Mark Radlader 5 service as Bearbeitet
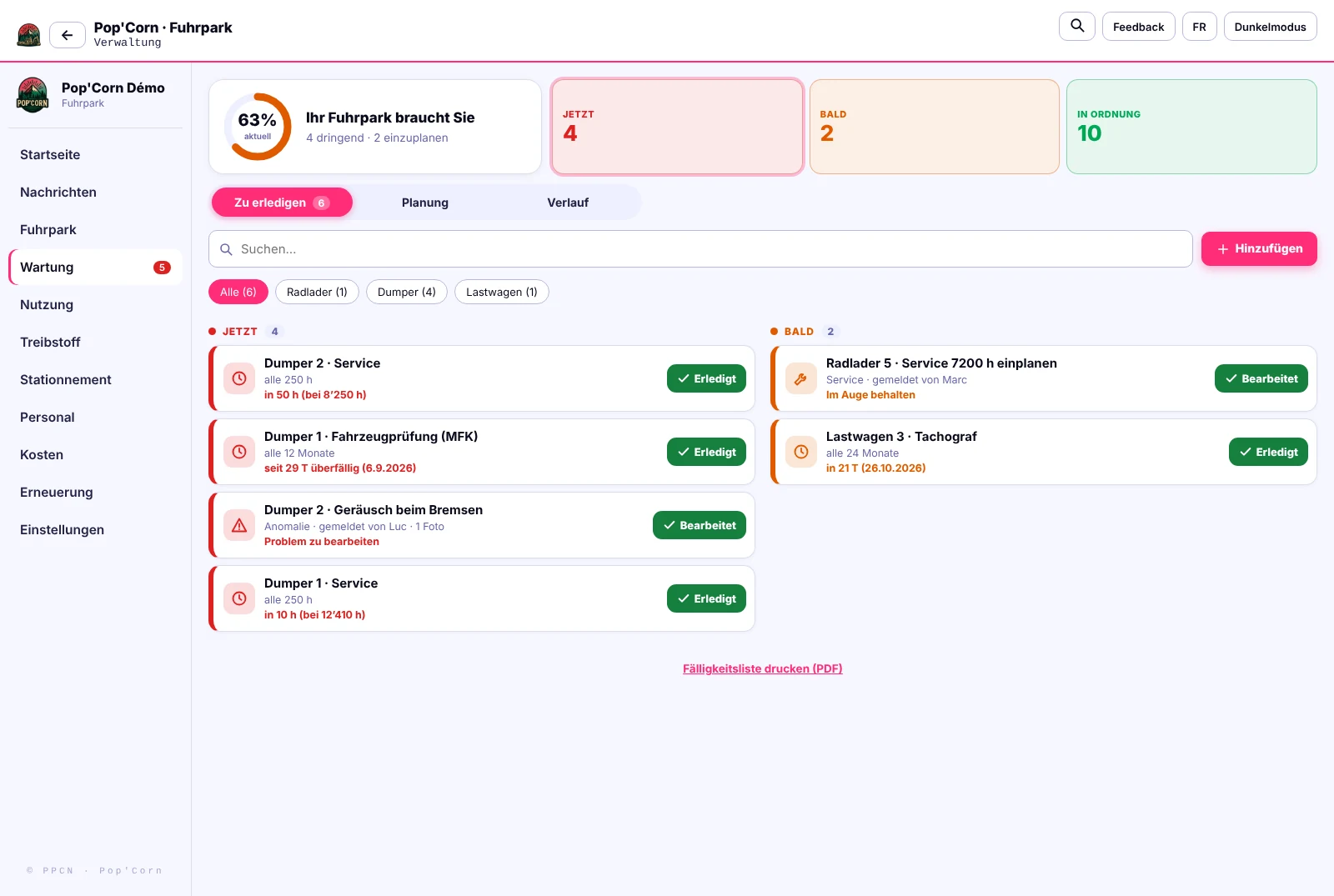Viewport: 1334px width, 896px height. (1261, 378)
